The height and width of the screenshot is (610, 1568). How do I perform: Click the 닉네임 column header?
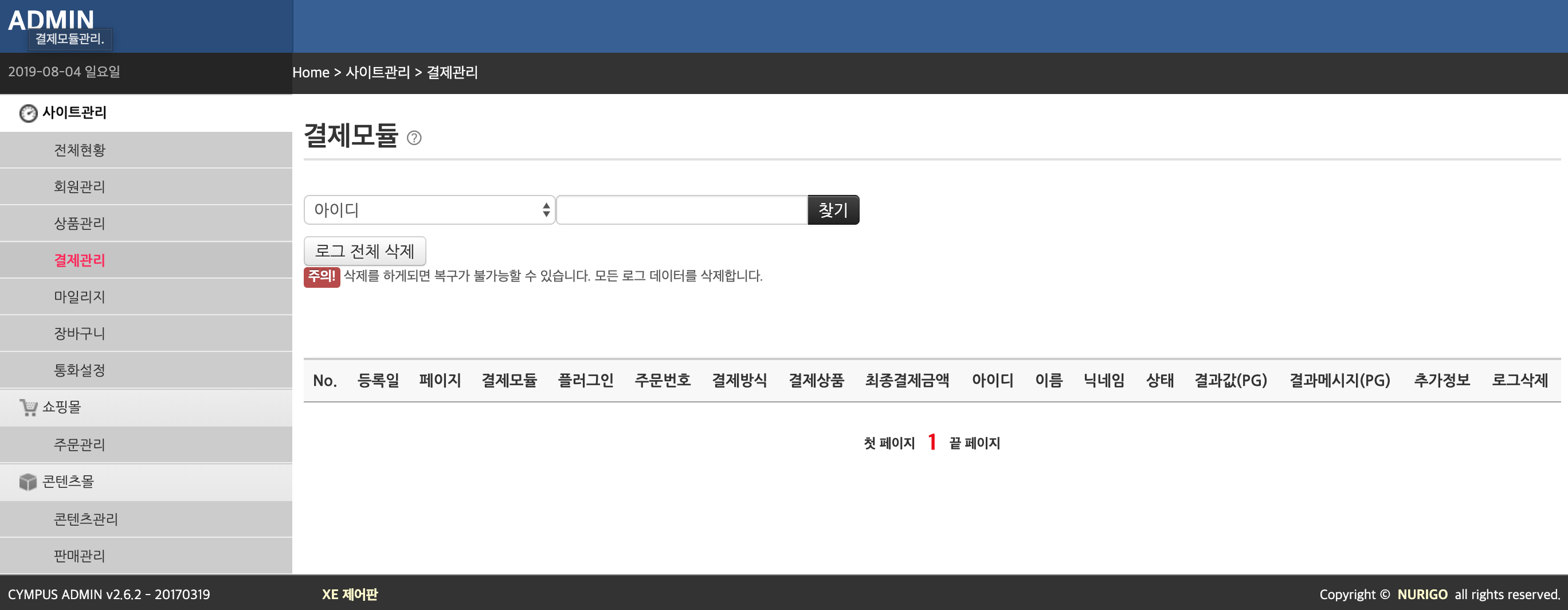coord(1104,381)
